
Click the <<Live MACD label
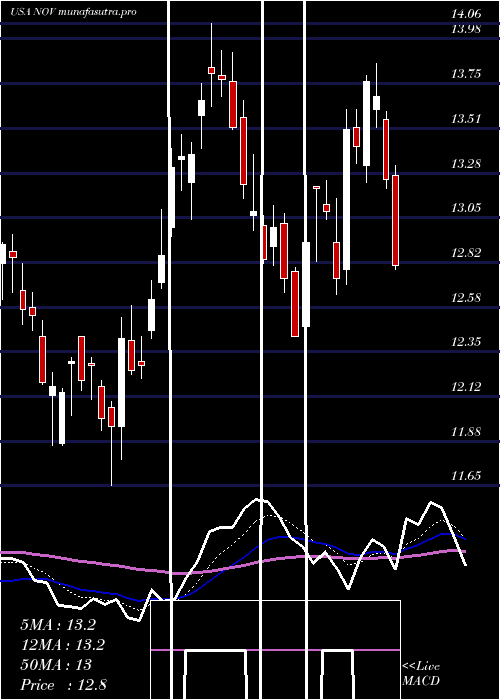click(x=421, y=673)
